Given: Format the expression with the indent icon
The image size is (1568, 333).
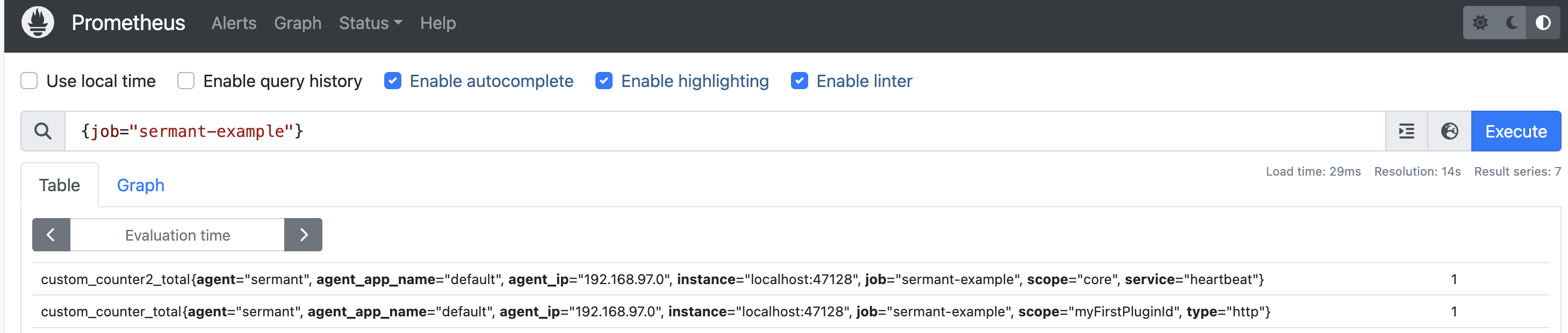Looking at the screenshot, I should point(1406,131).
